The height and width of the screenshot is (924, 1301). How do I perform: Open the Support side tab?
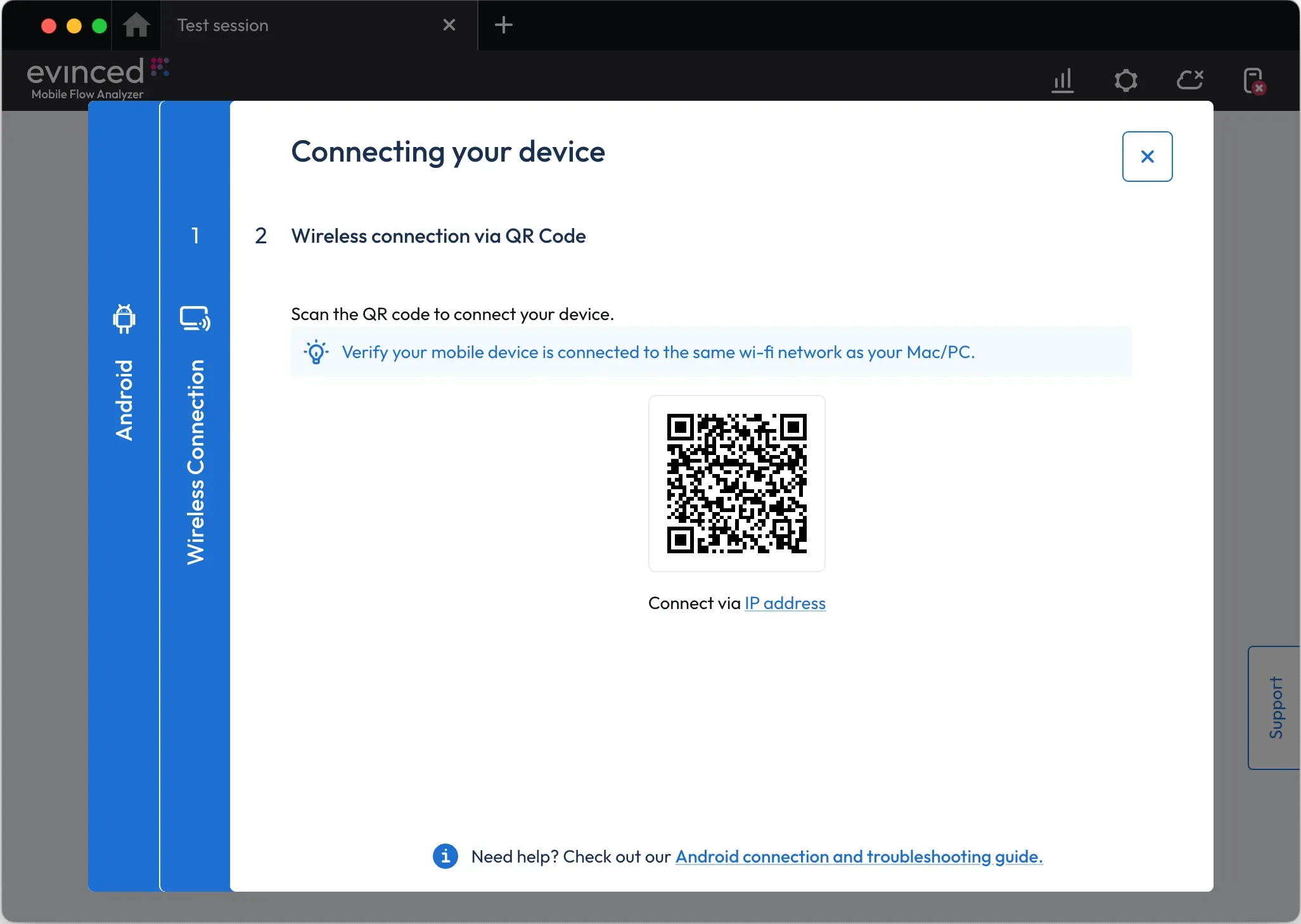click(1274, 708)
